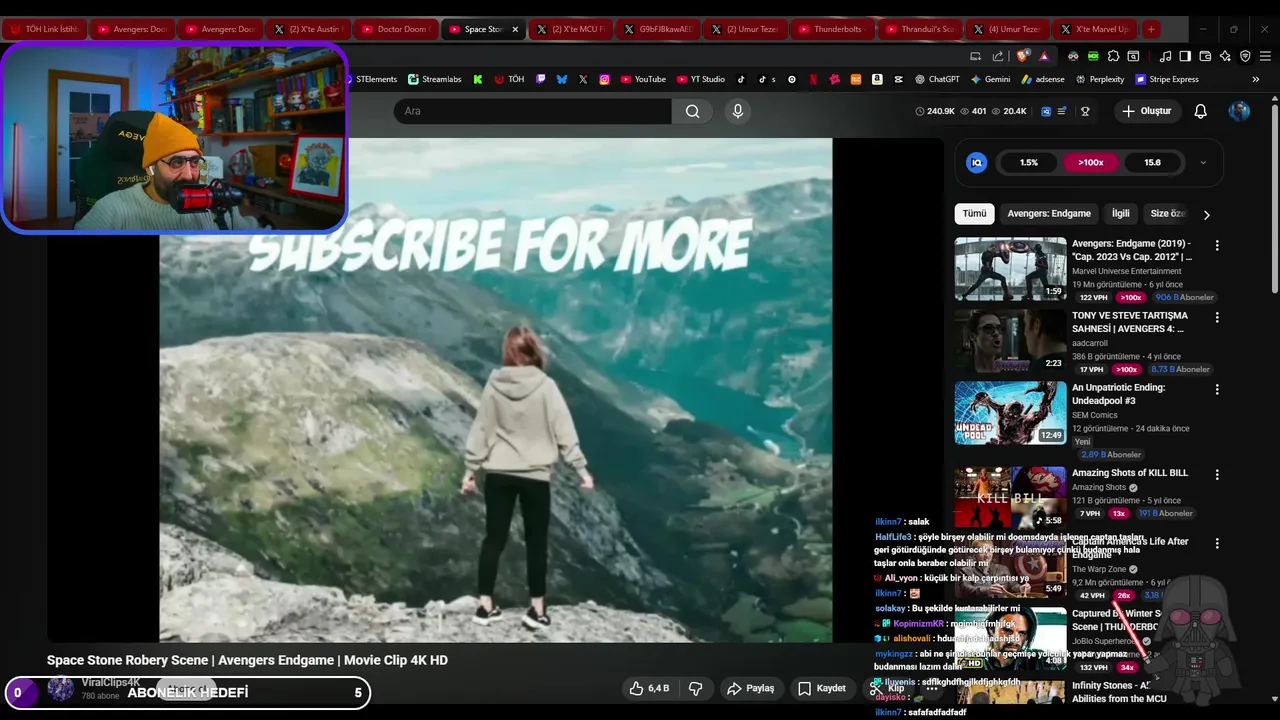Open the ChatGPT bookmark
The width and height of the screenshot is (1280, 720).
(936, 79)
